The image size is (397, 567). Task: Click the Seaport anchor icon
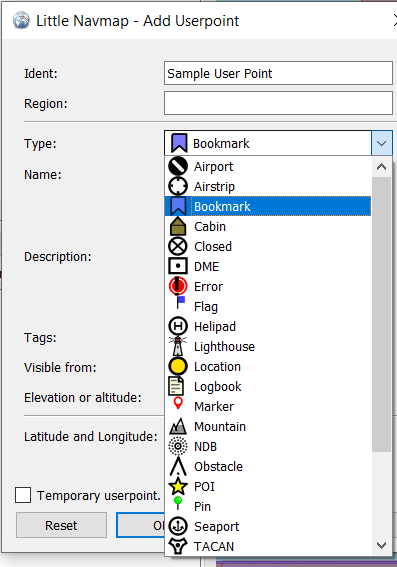coord(178,526)
